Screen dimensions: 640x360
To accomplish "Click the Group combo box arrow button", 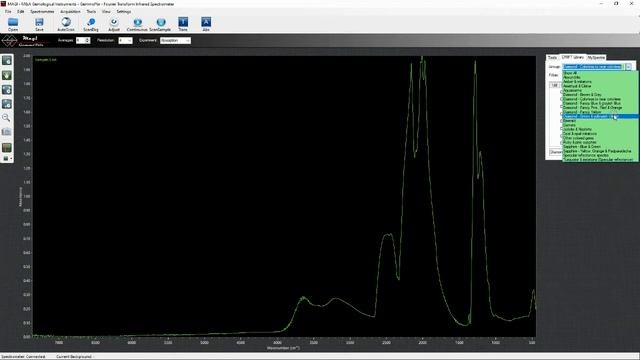I will point(629,67).
